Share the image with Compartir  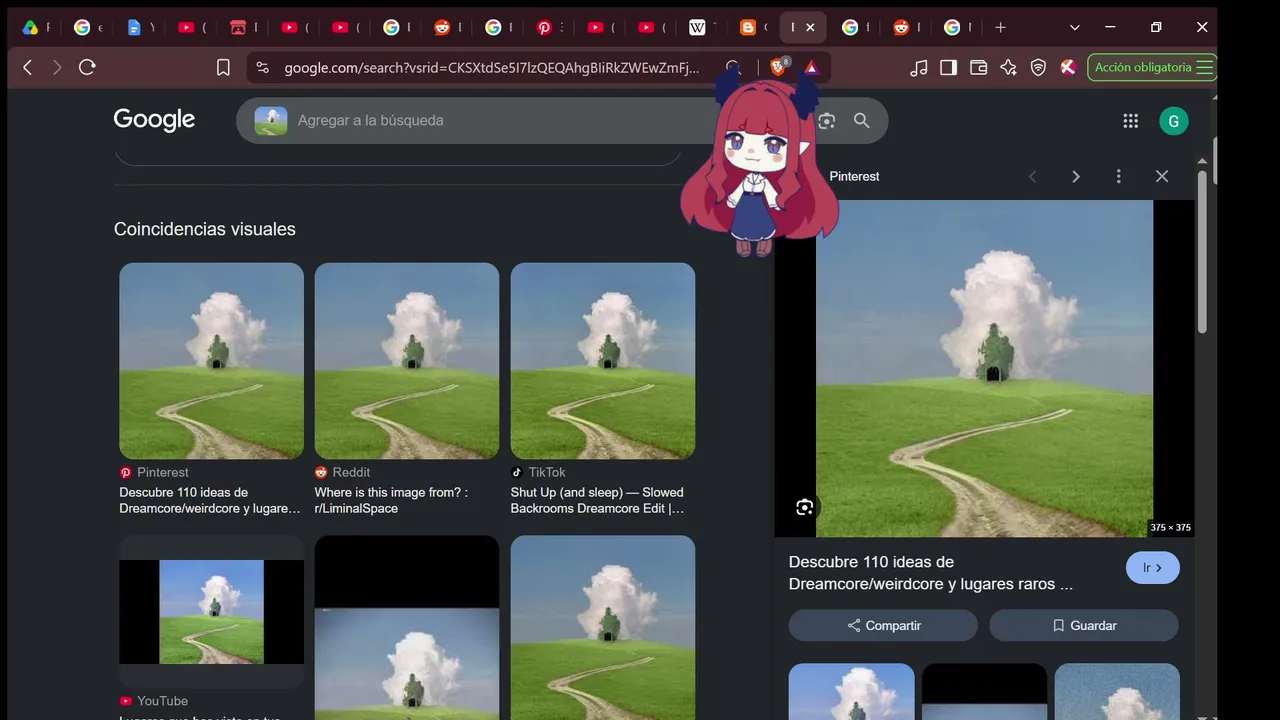(883, 625)
